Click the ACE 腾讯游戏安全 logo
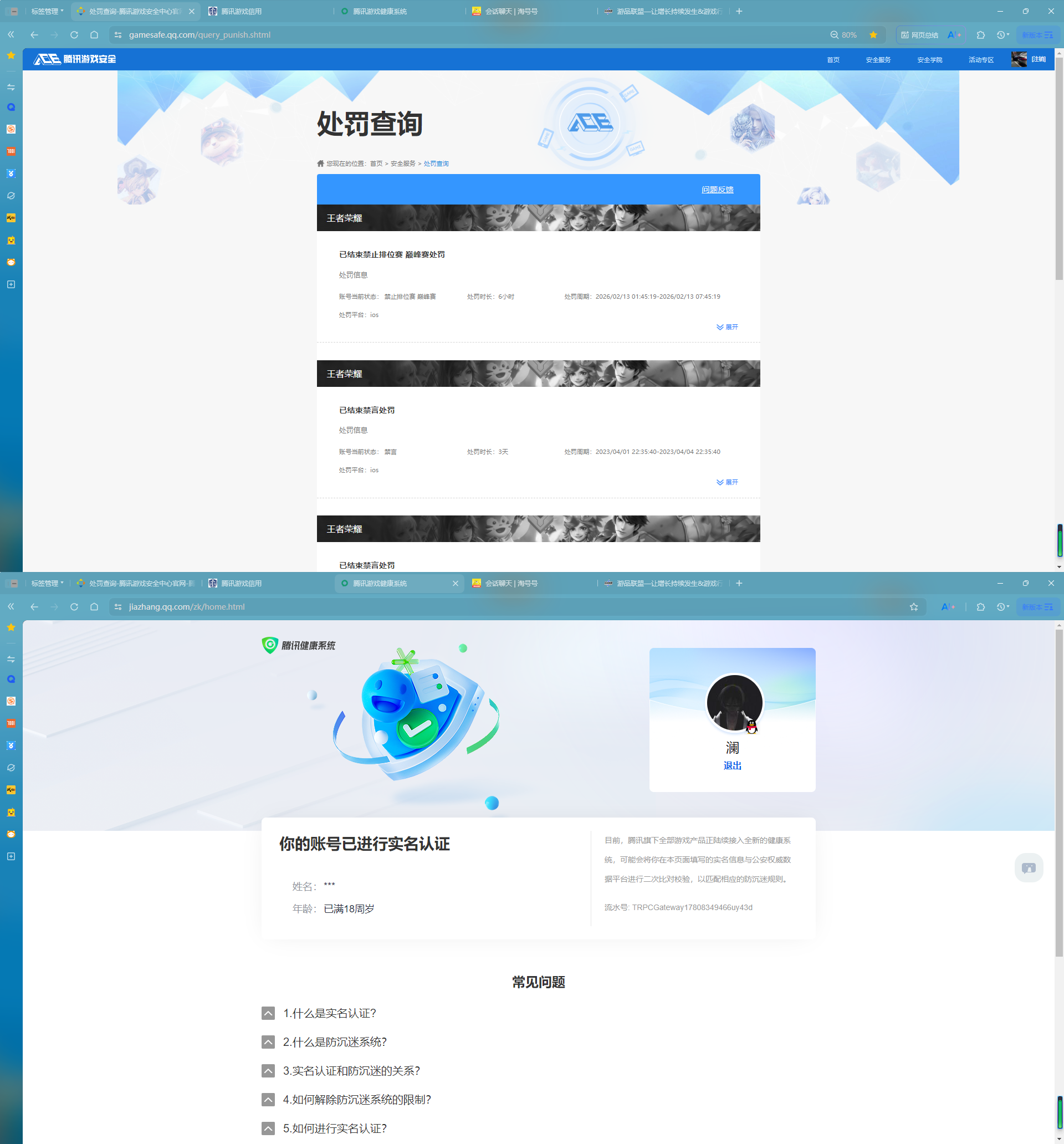 [75, 59]
